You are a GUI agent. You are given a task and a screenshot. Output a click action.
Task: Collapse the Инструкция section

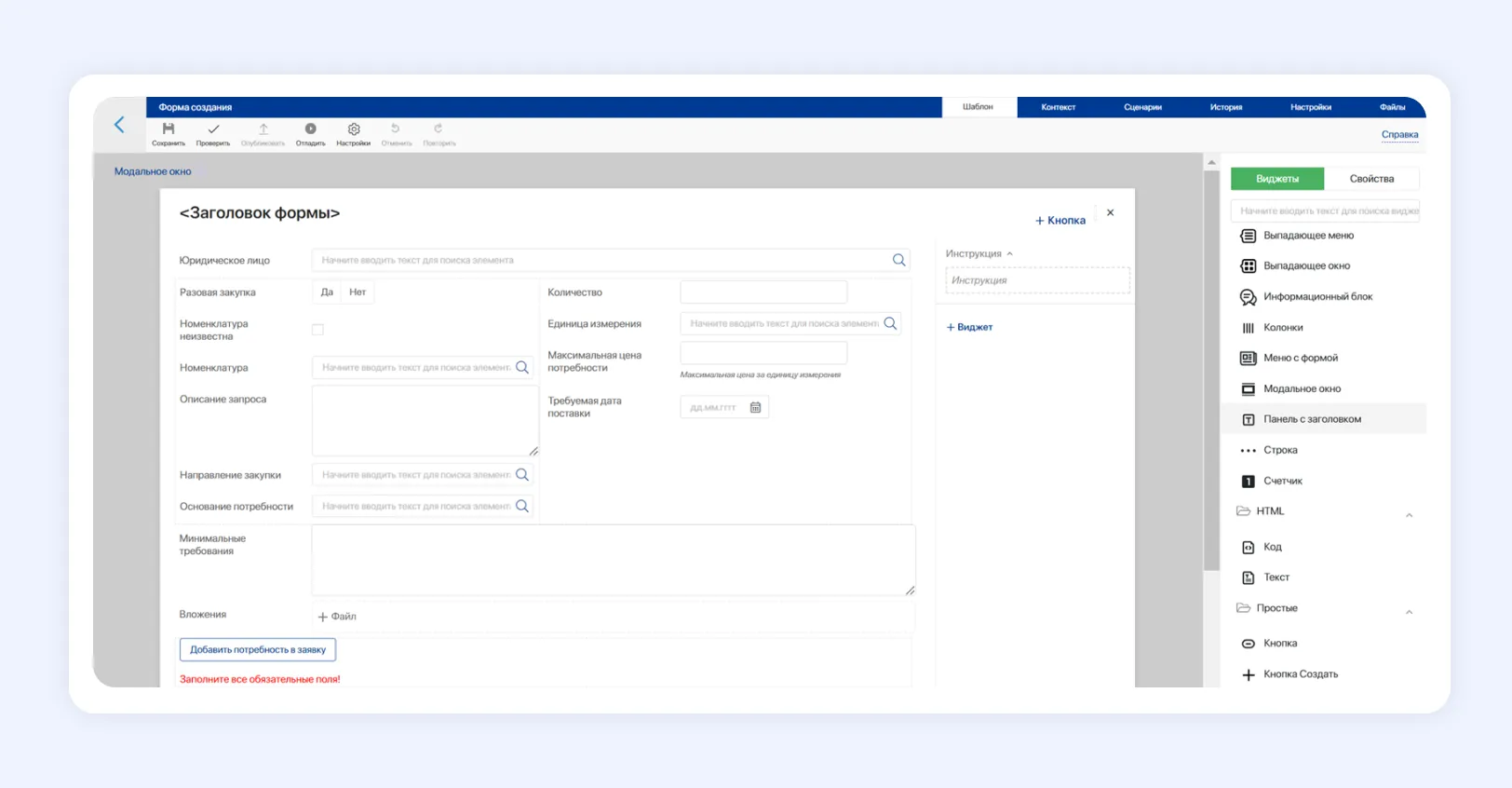click(1009, 253)
